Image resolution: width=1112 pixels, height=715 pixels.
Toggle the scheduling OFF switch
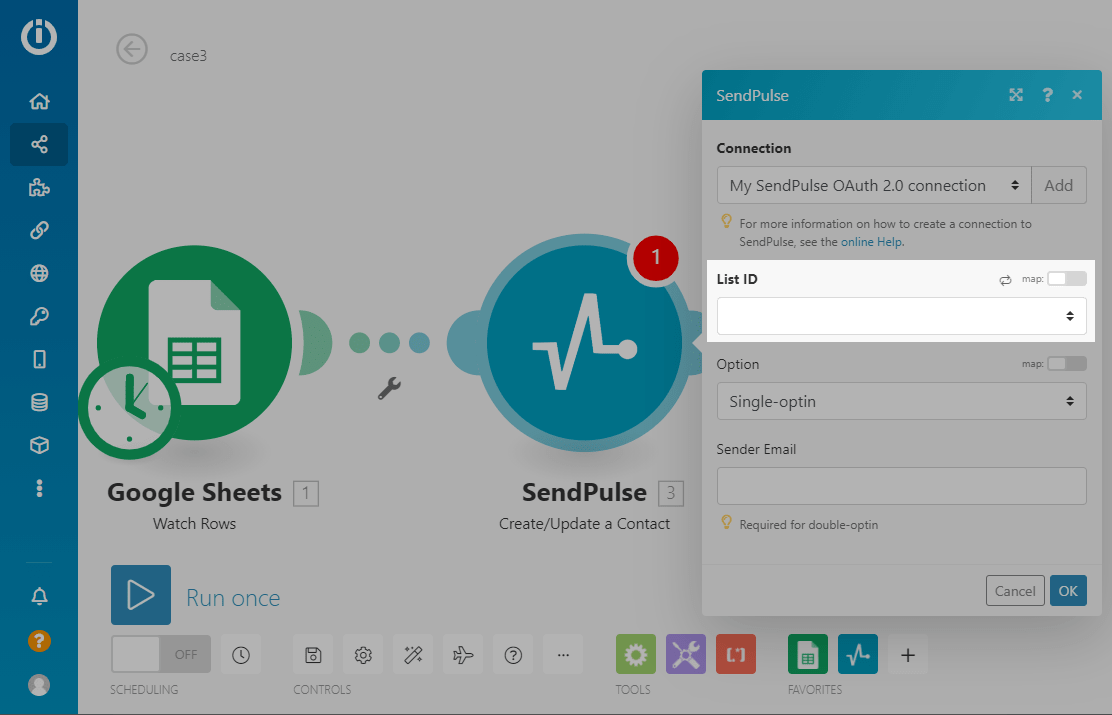pyautogui.click(x=161, y=654)
